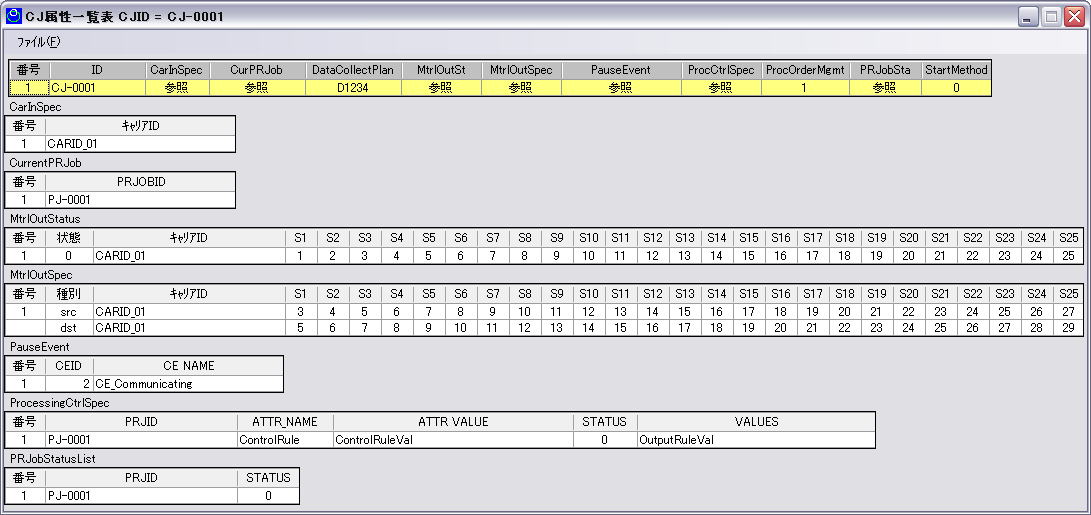Click the S25 header in MtrlOutSpec table

1068,294
